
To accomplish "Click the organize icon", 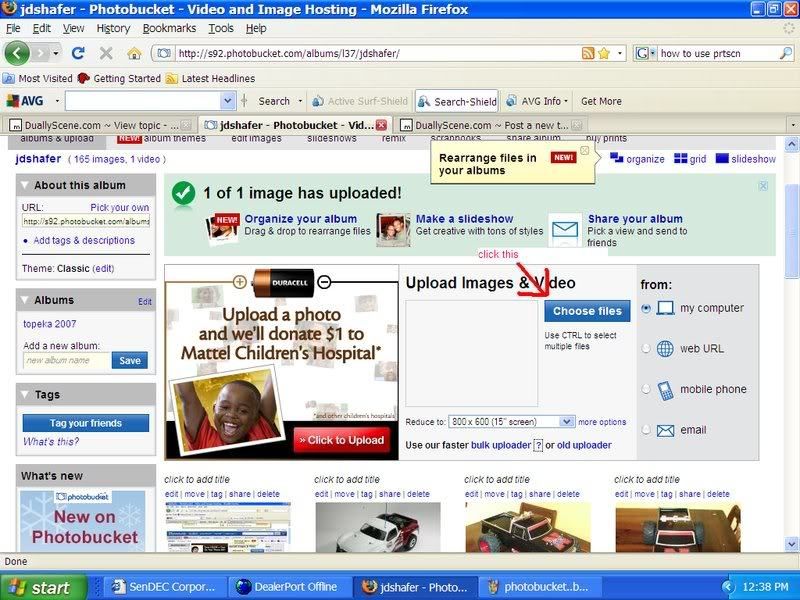I will [x=616, y=159].
